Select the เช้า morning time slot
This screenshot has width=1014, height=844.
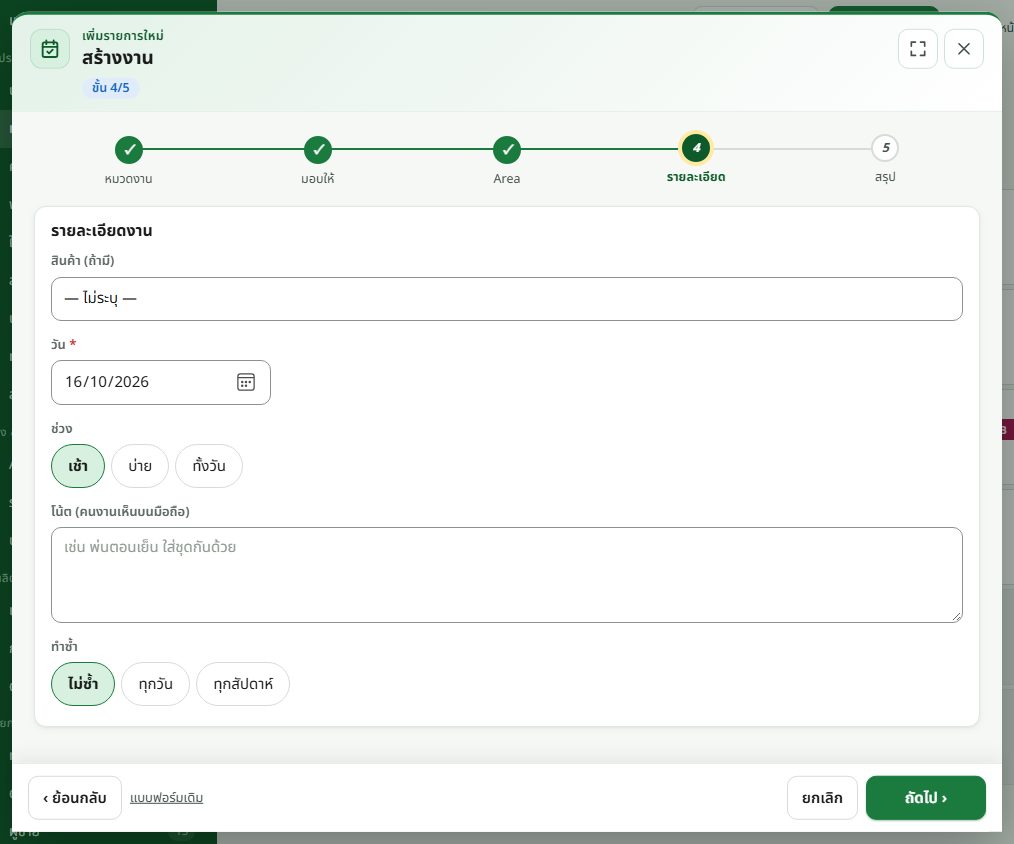point(78,466)
